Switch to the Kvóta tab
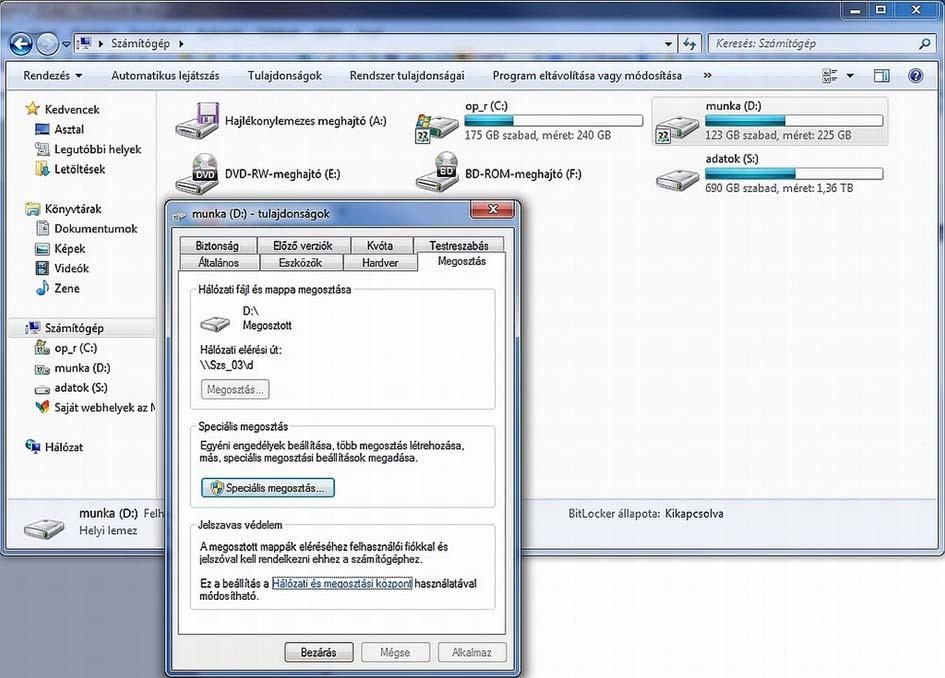The width and height of the screenshot is (945, 678). [x=380, y=245]
